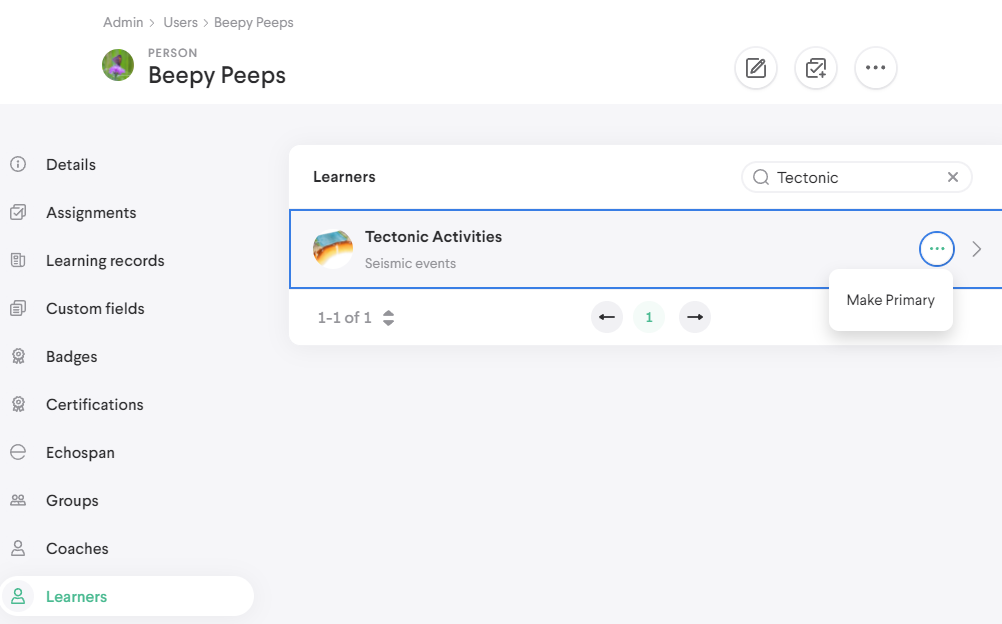Clear the Tectonic search text
The width and height of the screenshot is (1002, 624).
(953, 177)
